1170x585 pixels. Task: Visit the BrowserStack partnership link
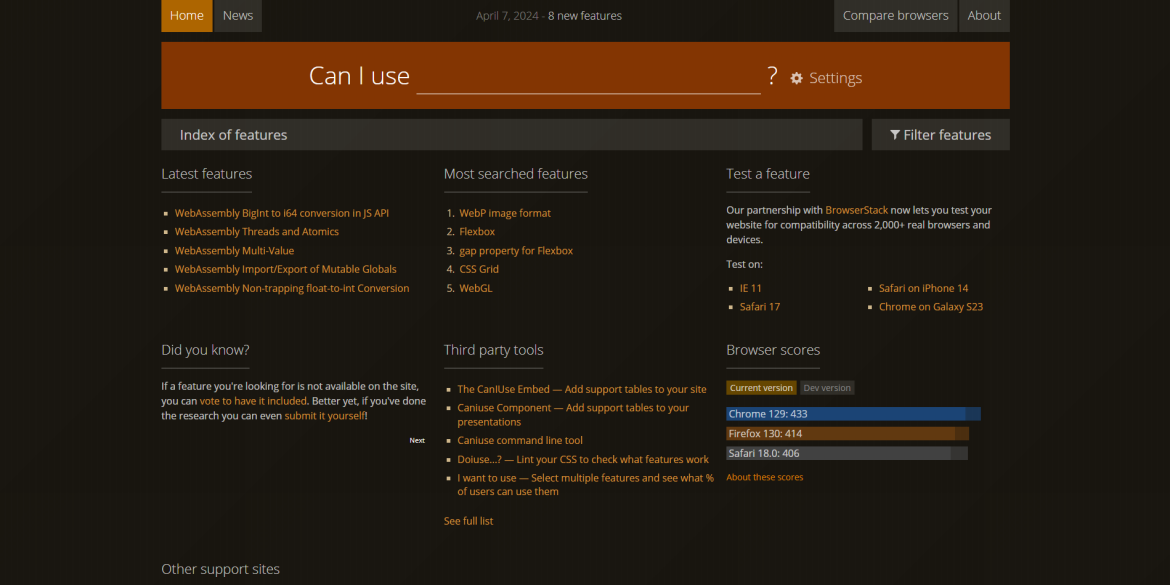857,210
